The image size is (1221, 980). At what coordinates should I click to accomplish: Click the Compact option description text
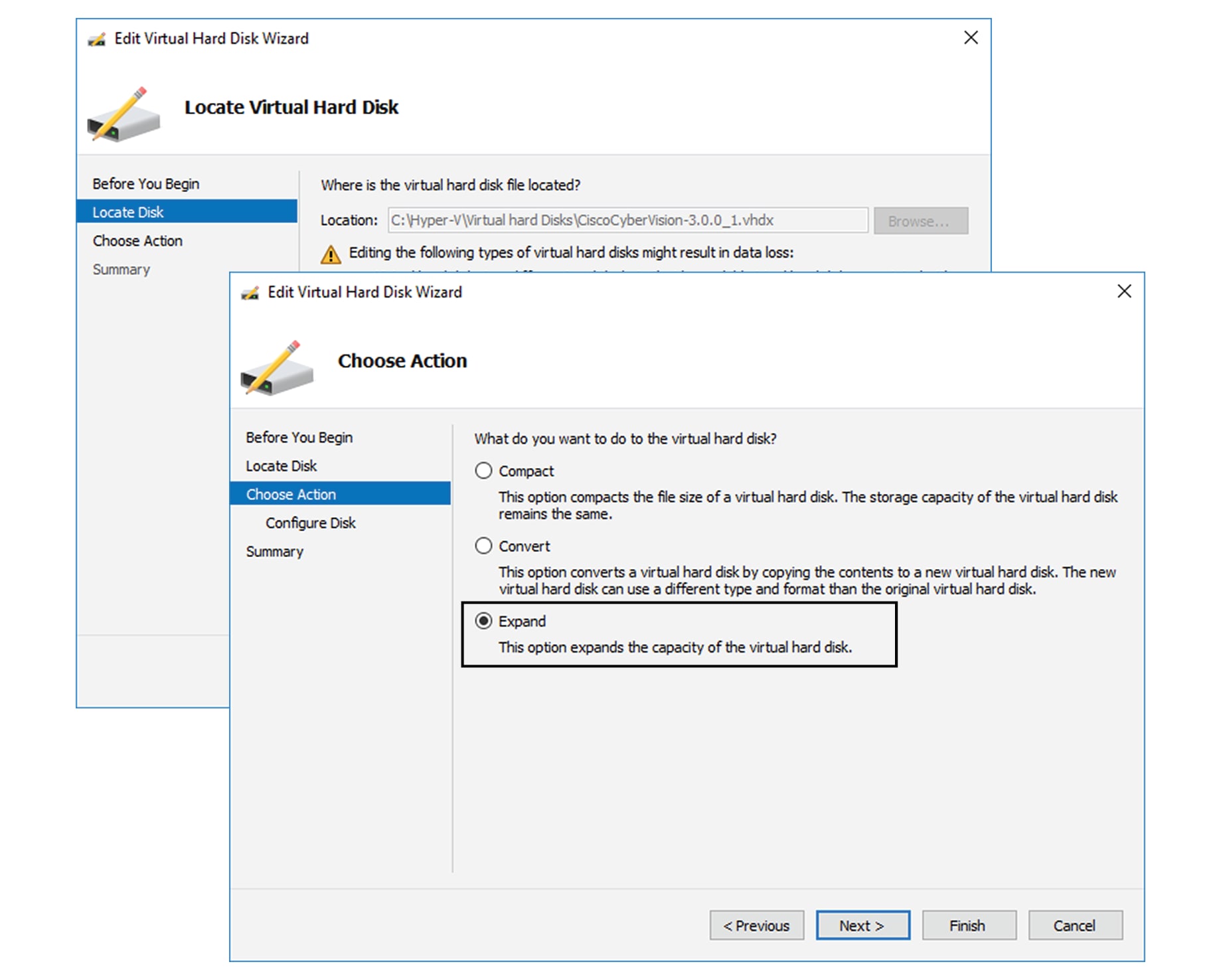tap(808, 505)
